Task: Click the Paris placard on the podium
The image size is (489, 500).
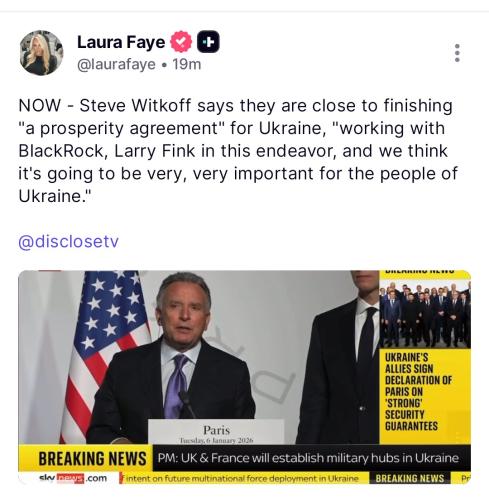Action: point(216,432)
